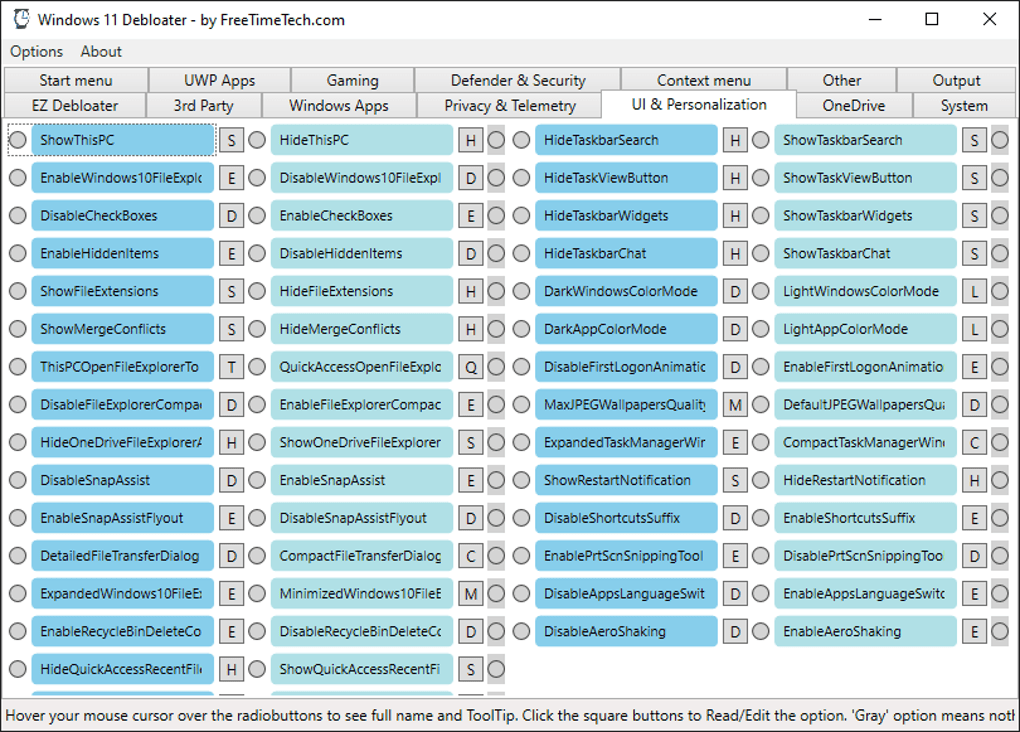Open the Gaming tab
This screenshot has width=1020, height=732.
(x=352, y=80)
